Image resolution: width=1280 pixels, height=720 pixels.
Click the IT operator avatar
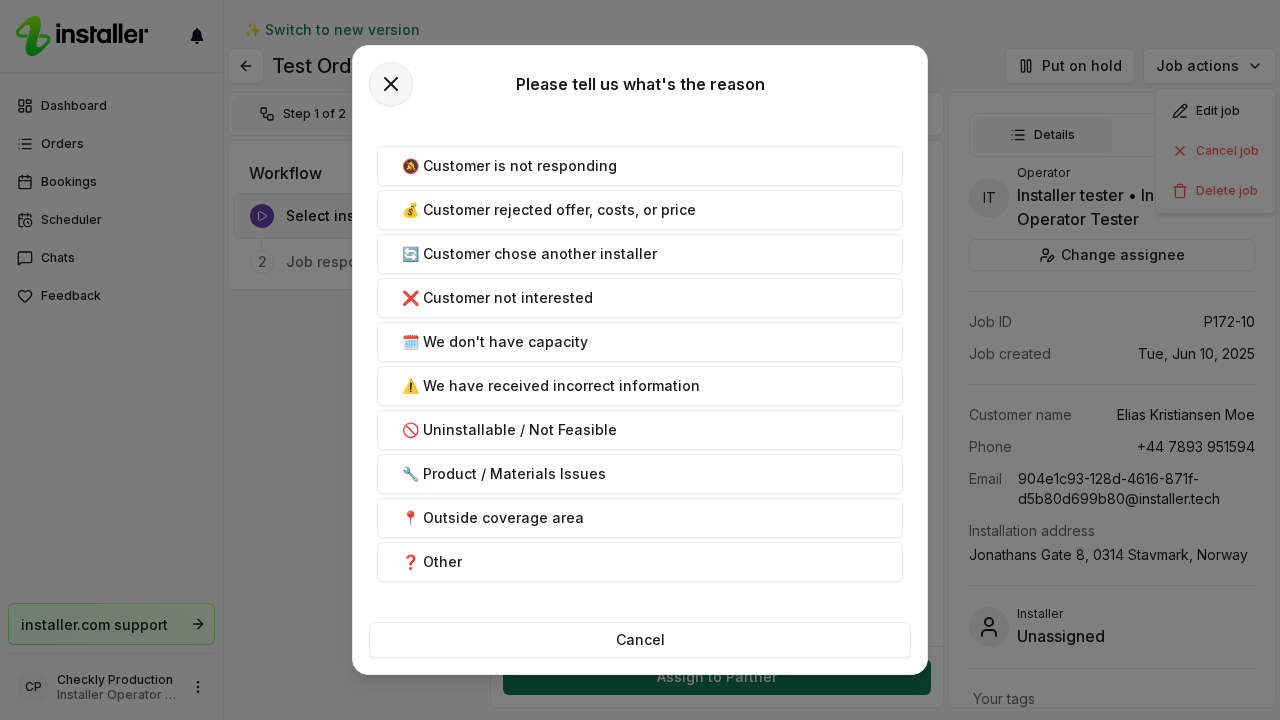989,198
